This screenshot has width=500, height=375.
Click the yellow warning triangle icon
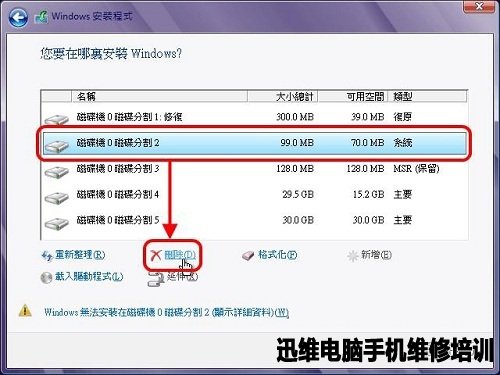(25, 311)
